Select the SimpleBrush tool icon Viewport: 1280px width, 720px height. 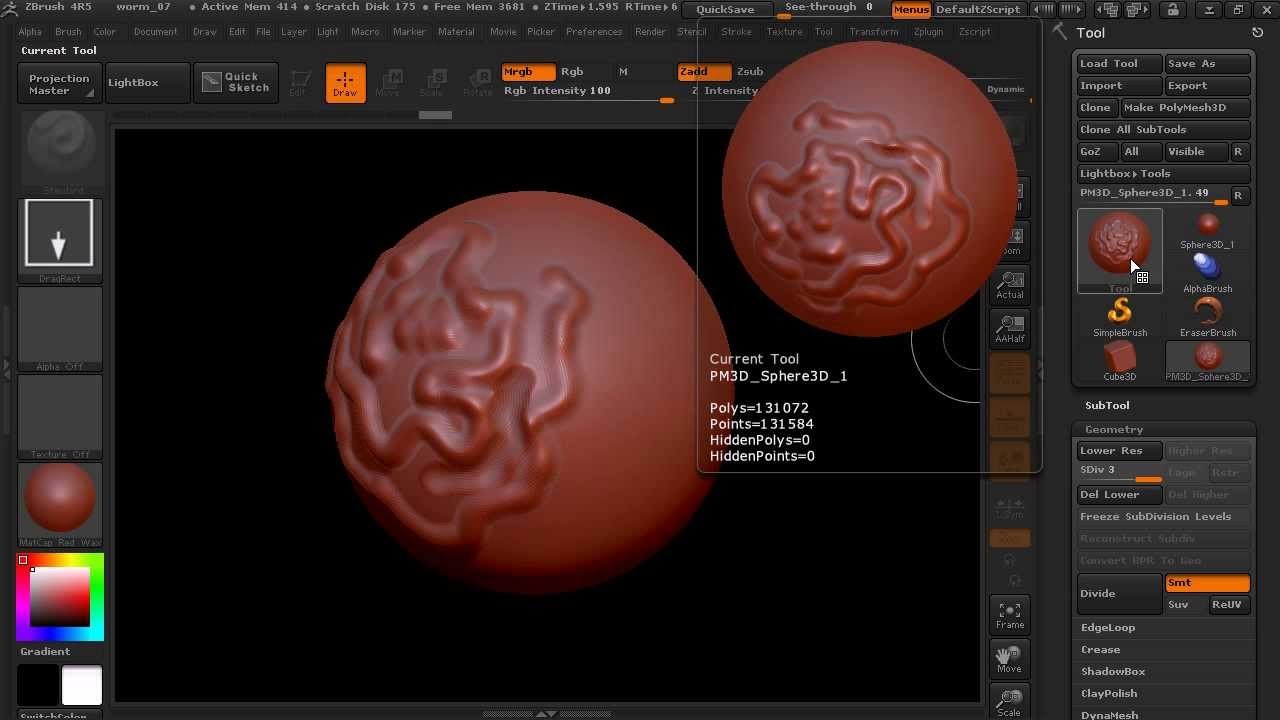[x=1120, y=318]
